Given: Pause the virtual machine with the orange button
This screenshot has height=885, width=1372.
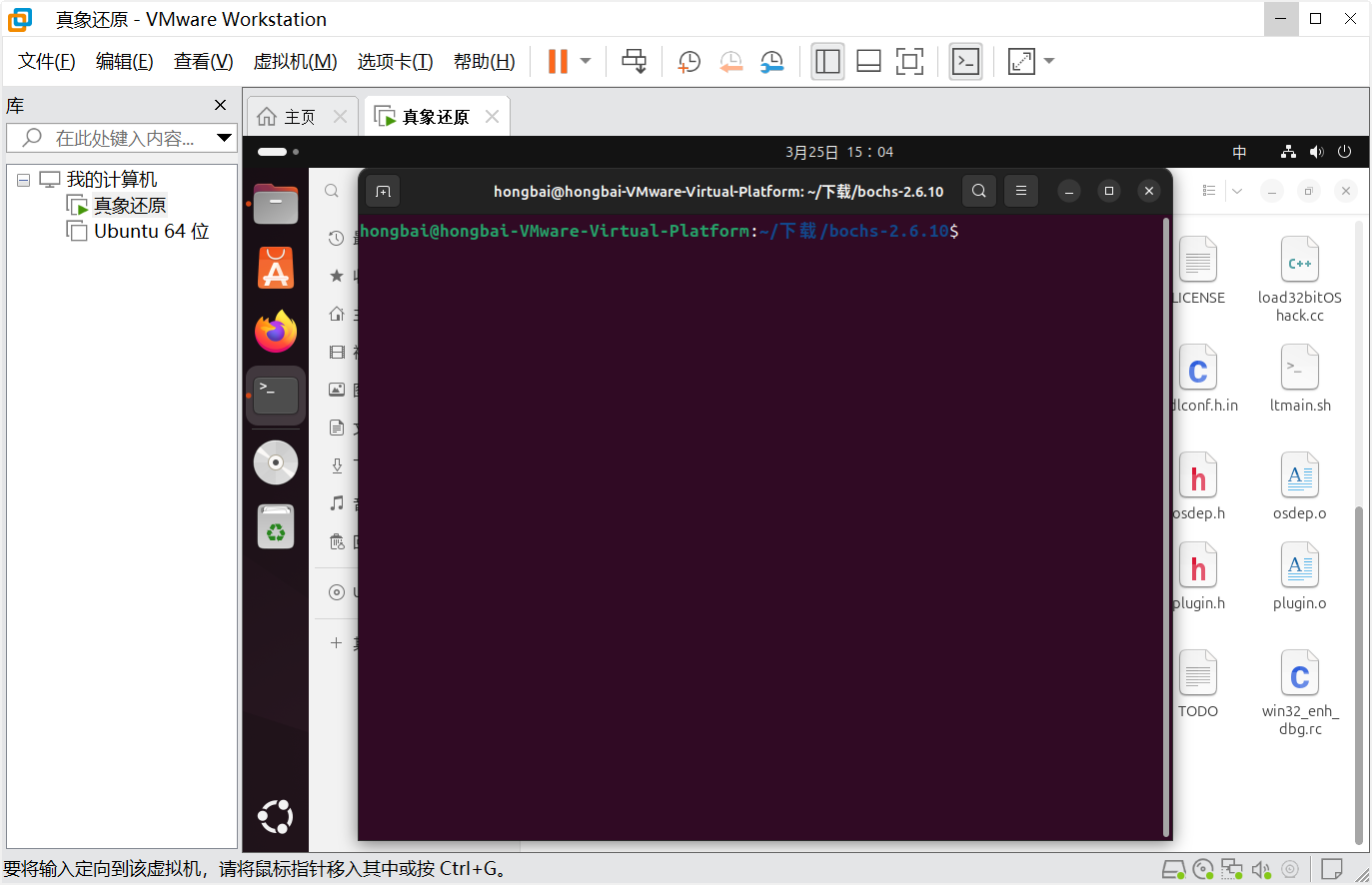Looking at the screenshot, I should (558, 61).
